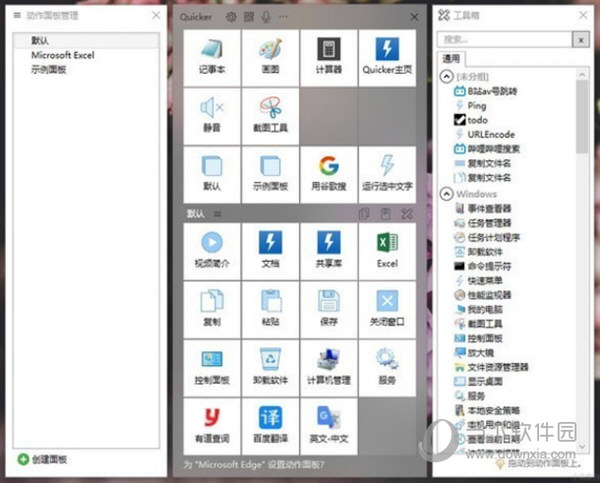Click the paste-panel icon in the 默认 section bar
600x483 pixels.
385,214
